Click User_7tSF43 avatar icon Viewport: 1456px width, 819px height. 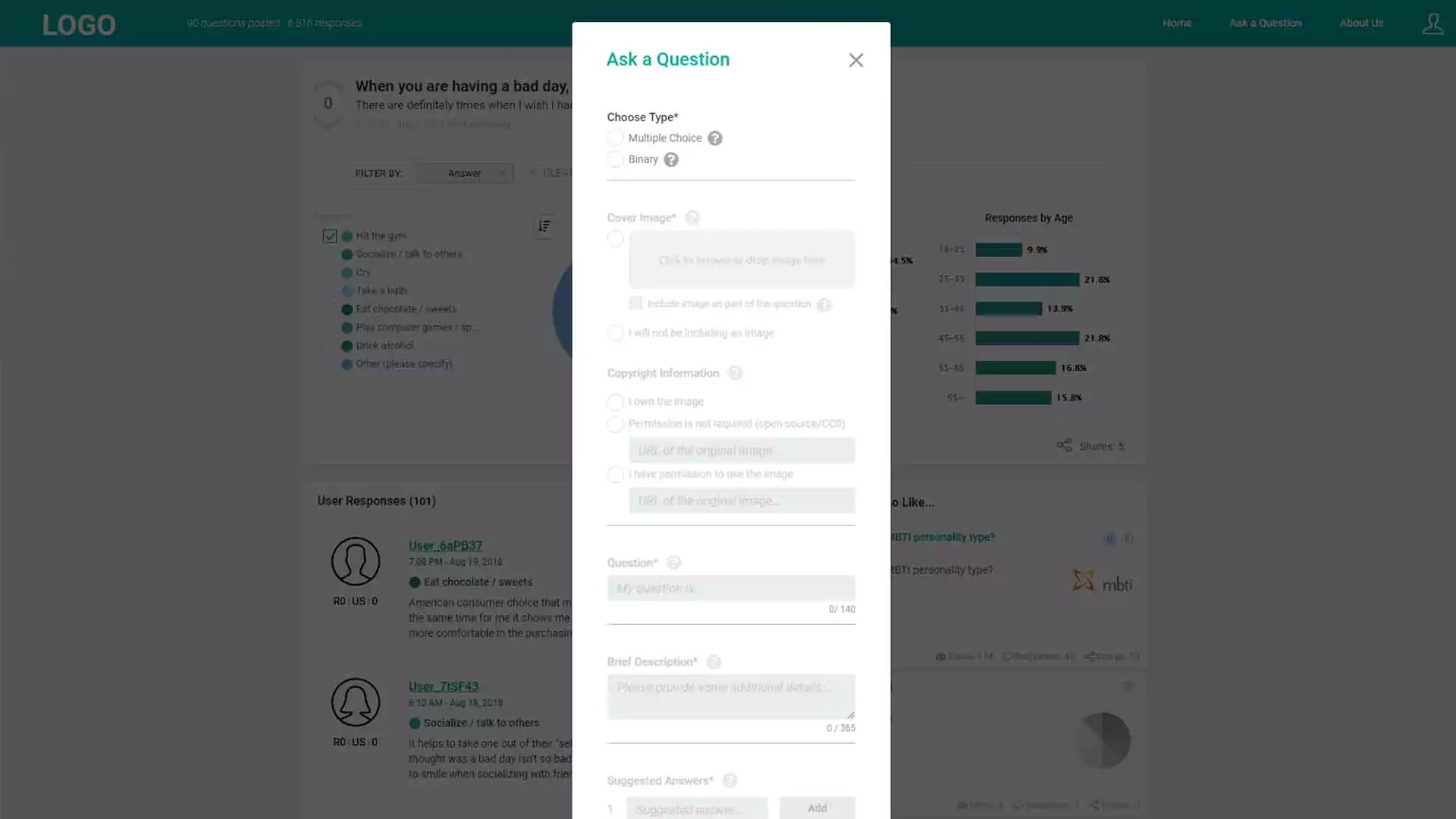pyautogui.click(x=355, y=702)
